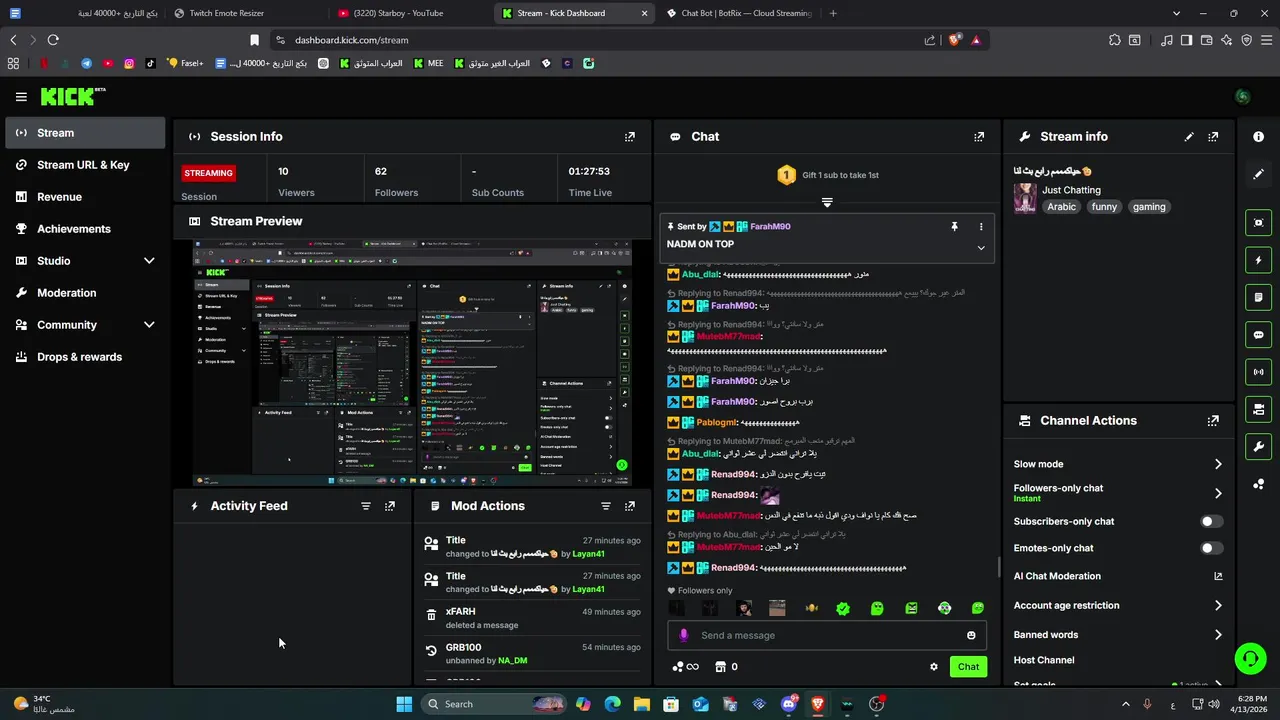
Task: Open Banned words settings
Action: click(x=1118, y=635)
